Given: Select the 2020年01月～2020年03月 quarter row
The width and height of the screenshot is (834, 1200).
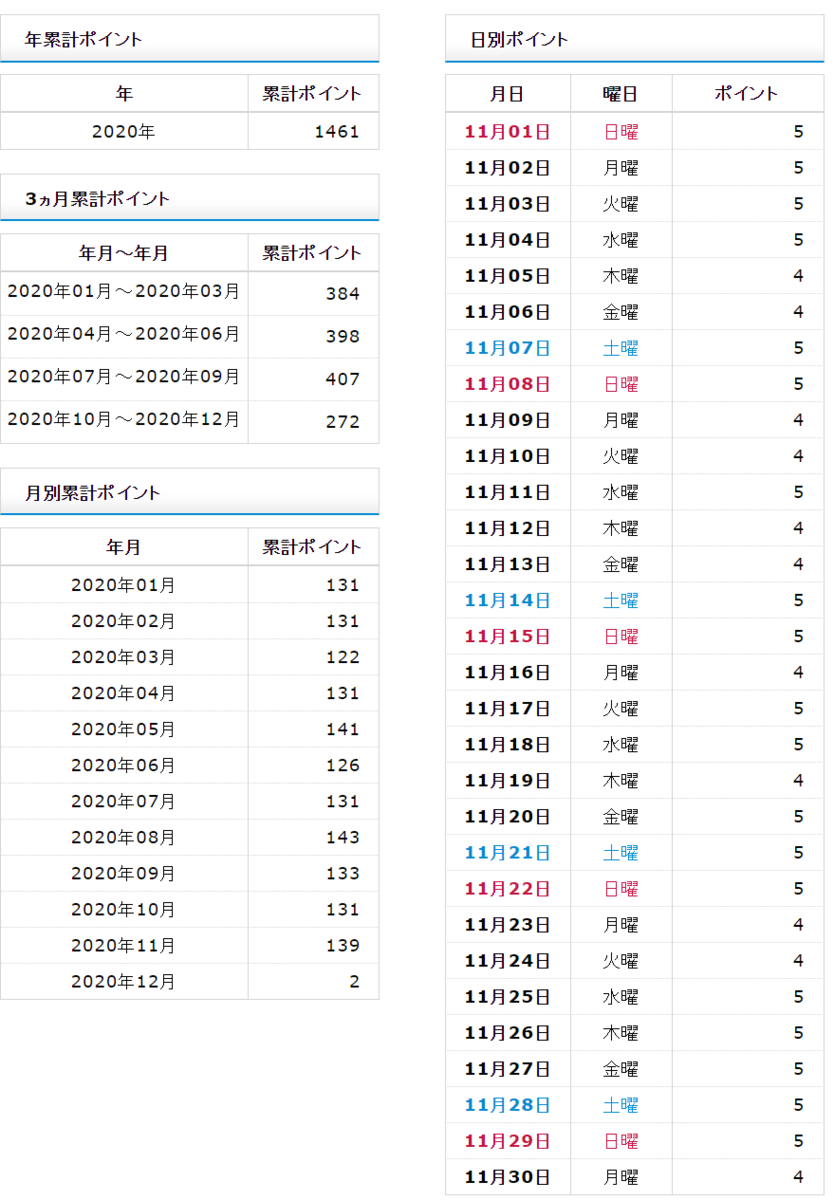Looking at the screenshot, I should [122, 293].
